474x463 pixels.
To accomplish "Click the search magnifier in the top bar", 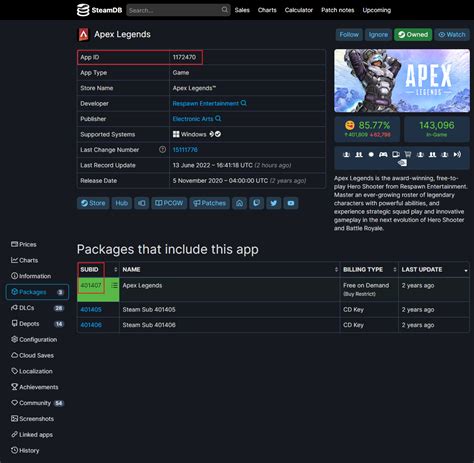I will [225, 10].
